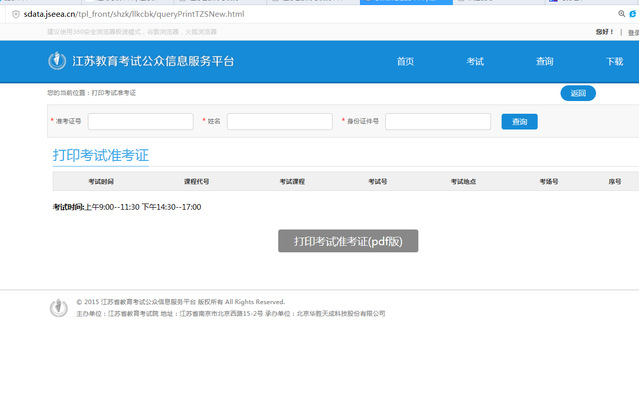
Task: Click the 打印考试准考证 section heading
Action: (101, 155)
